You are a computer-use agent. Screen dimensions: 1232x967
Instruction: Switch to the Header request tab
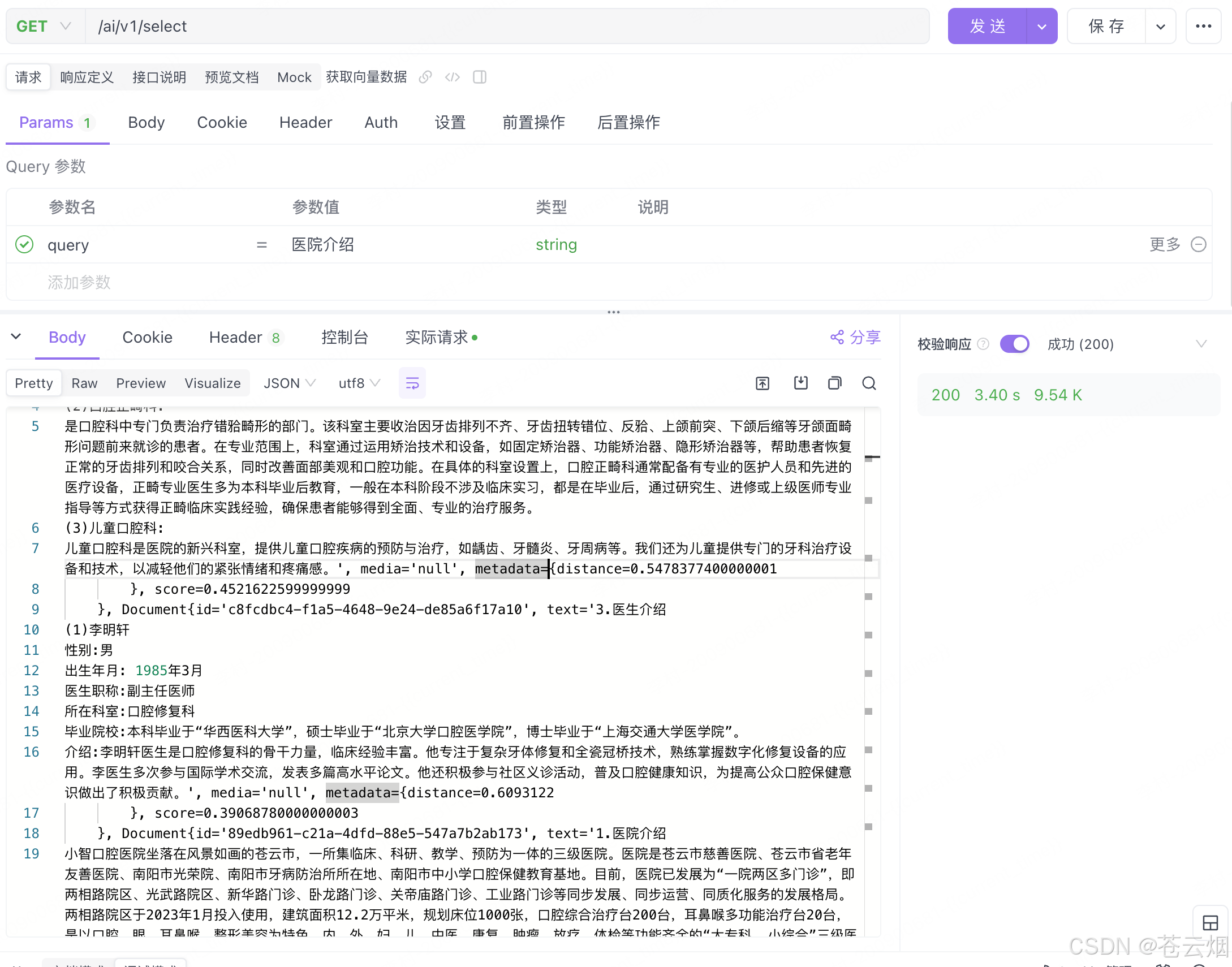(305, 122)
